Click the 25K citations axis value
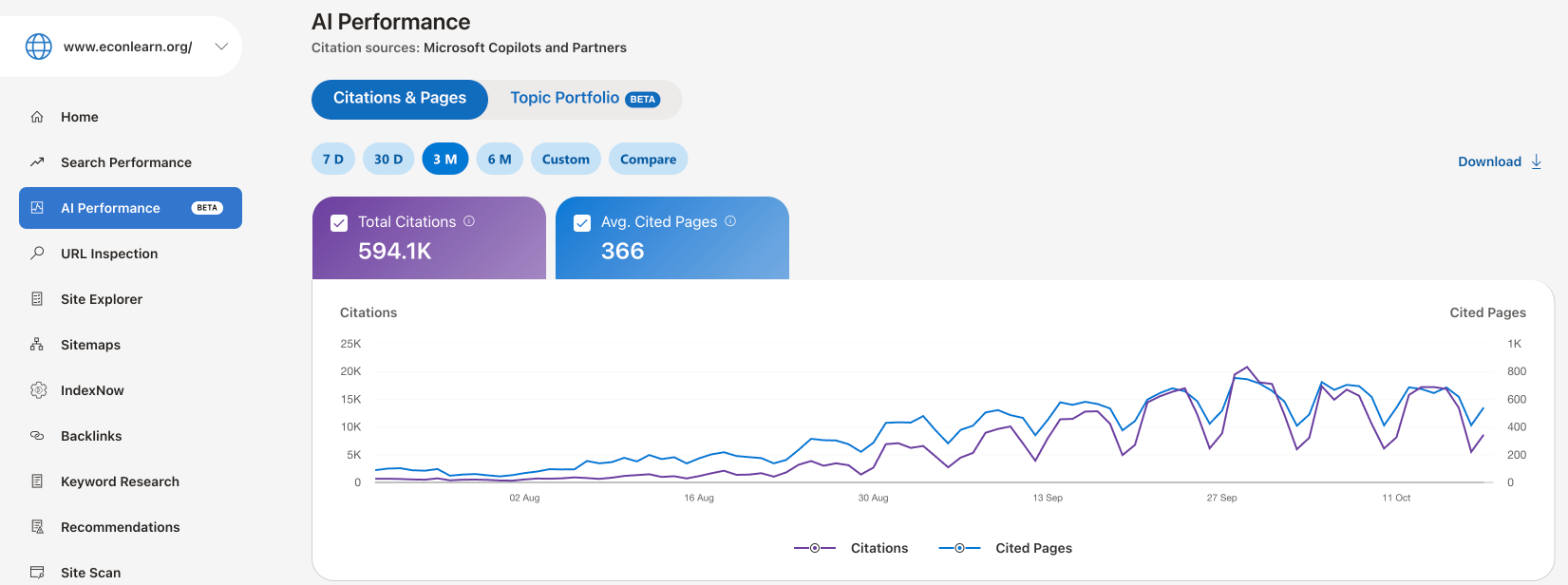This screenshot has width=1568, height=585. point(351,344)
